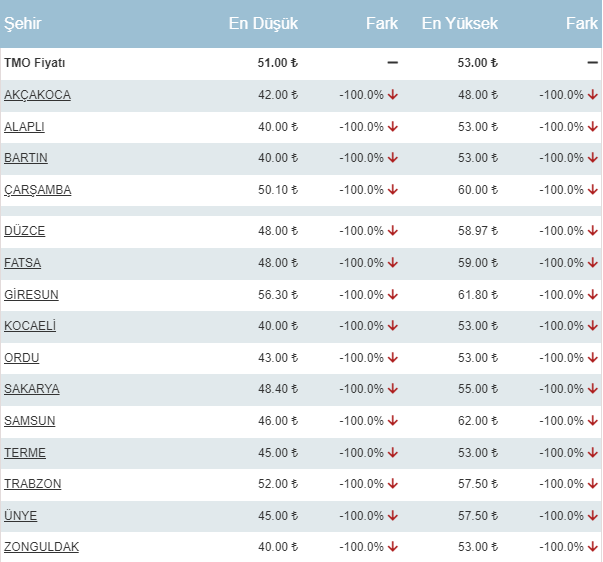
Task: Open the GİRESUN city link
Action: coord(31,295)
